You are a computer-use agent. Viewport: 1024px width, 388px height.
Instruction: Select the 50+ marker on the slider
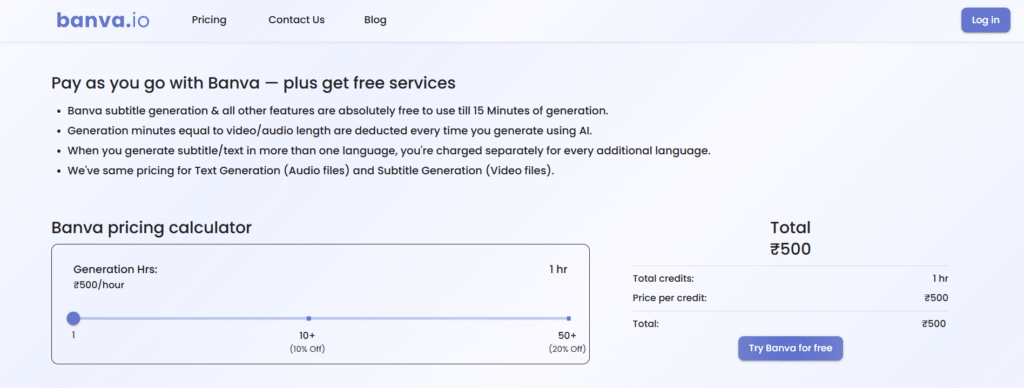pyautogui.click(x=569, y=318)
